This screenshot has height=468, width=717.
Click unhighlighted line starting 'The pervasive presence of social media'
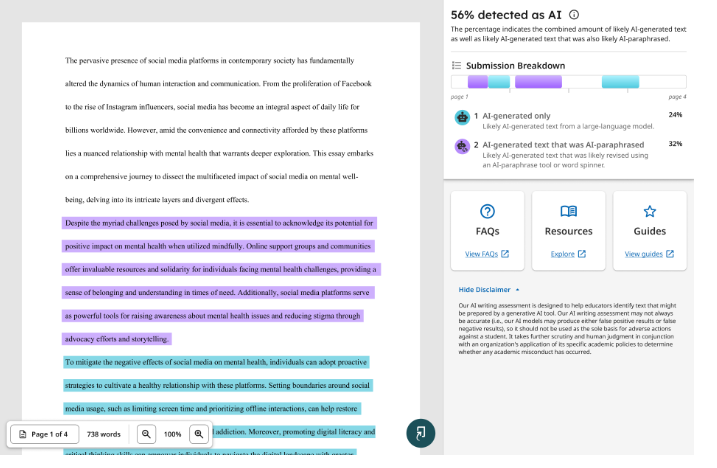(x=209, y=60)
